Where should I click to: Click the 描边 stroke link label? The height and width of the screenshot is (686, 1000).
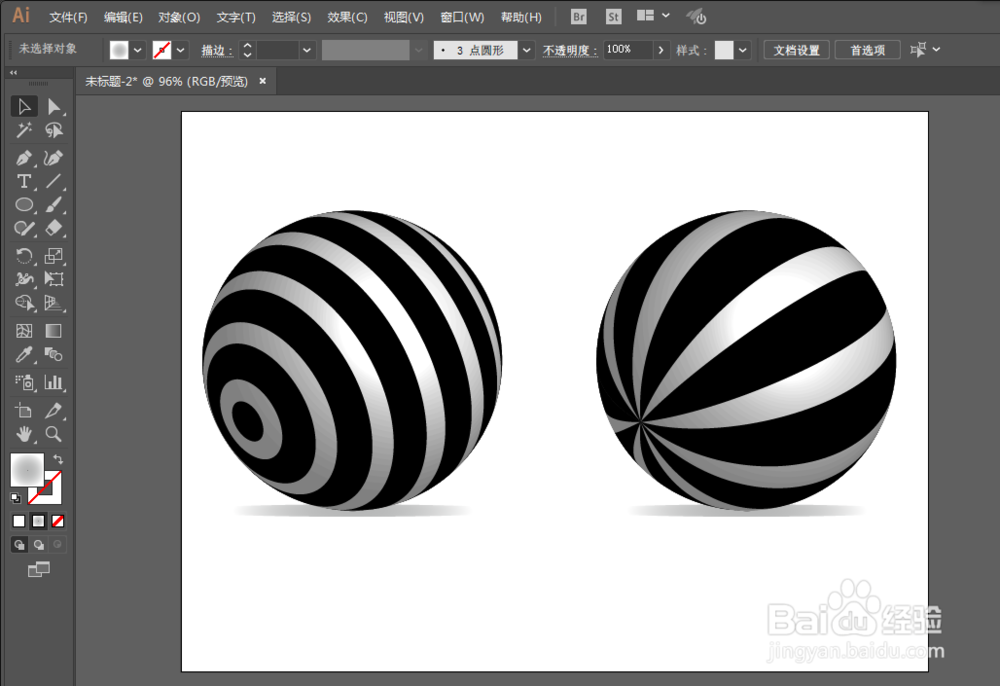[217, 50]
